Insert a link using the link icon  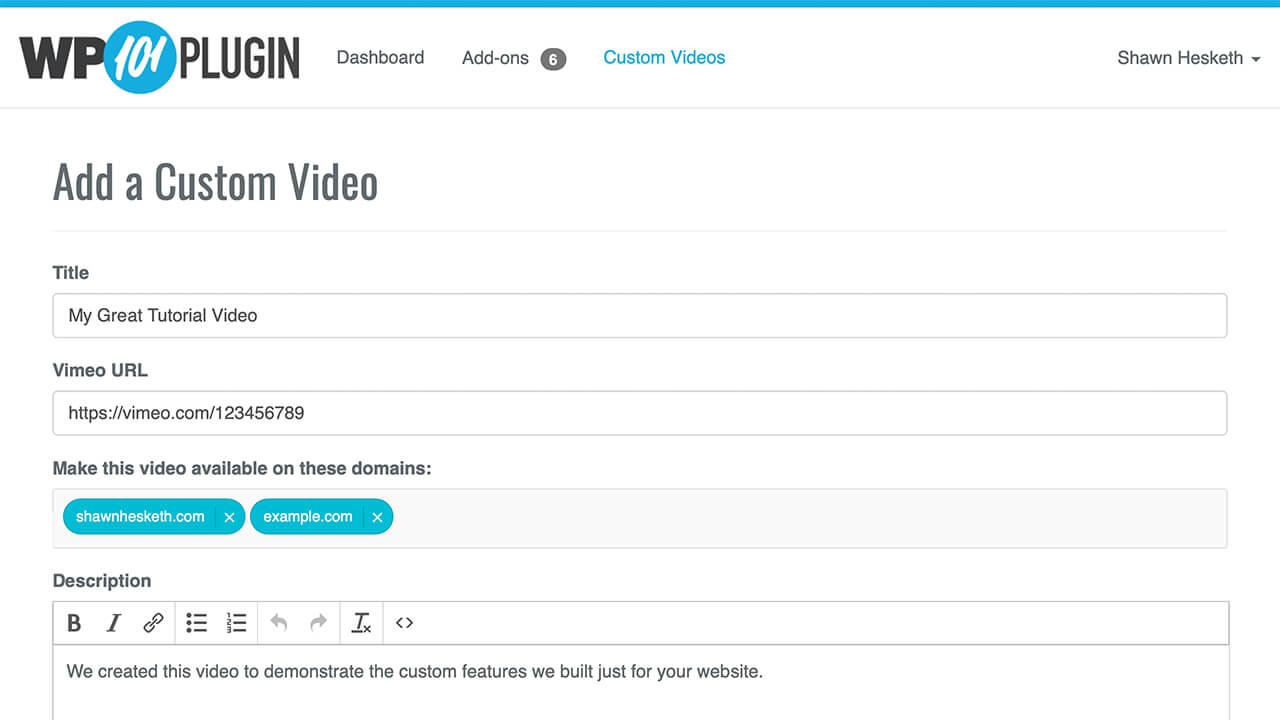click(x=153, y=623)
